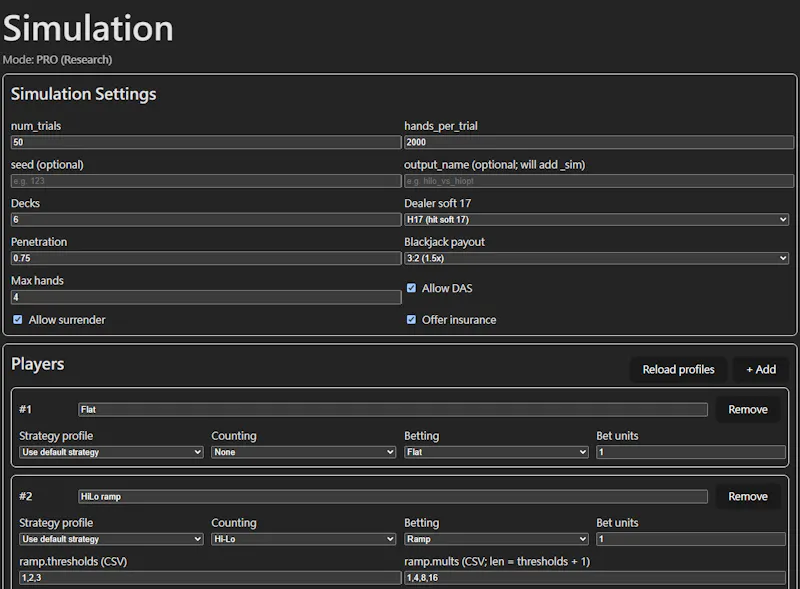Expand the Blackjack payout dropdown
Image resolution: width=800 pixels, height=589 pixels.
pos(596,258)
